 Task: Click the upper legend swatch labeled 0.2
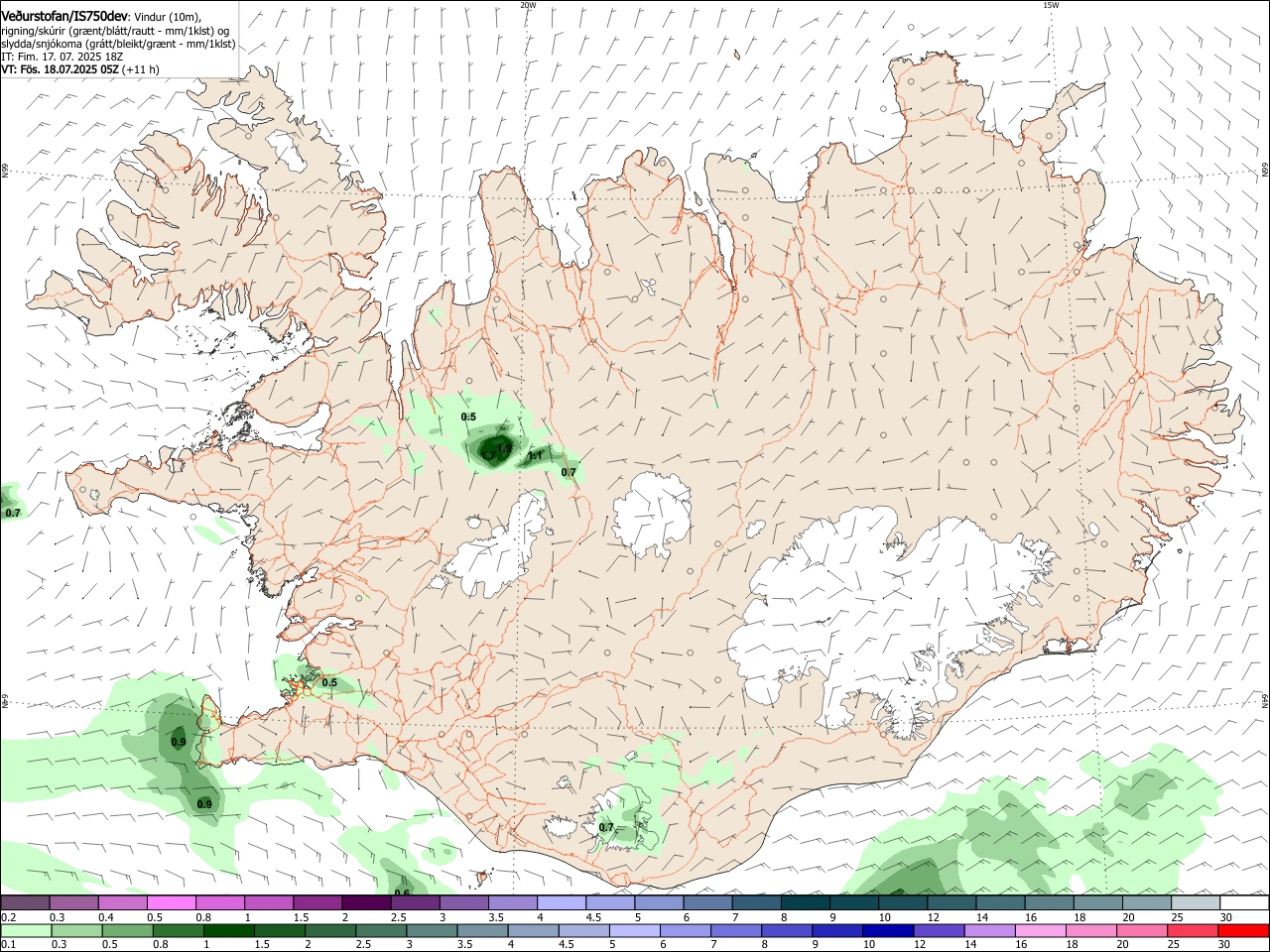[25, 902]
